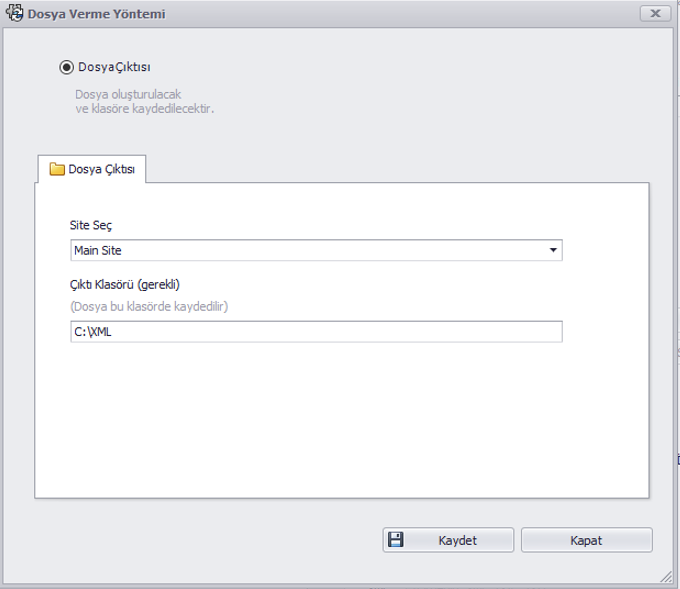Click the floppy disk save icon
This screenshot has height=589, width=680.
(x=396, y=540)
